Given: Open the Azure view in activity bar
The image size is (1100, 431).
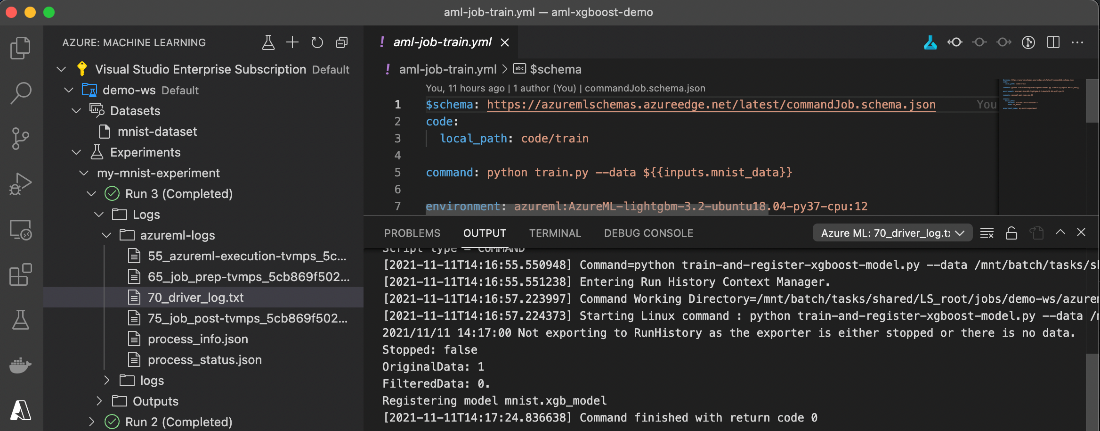Looking at the screenshot, I should 20,409.
